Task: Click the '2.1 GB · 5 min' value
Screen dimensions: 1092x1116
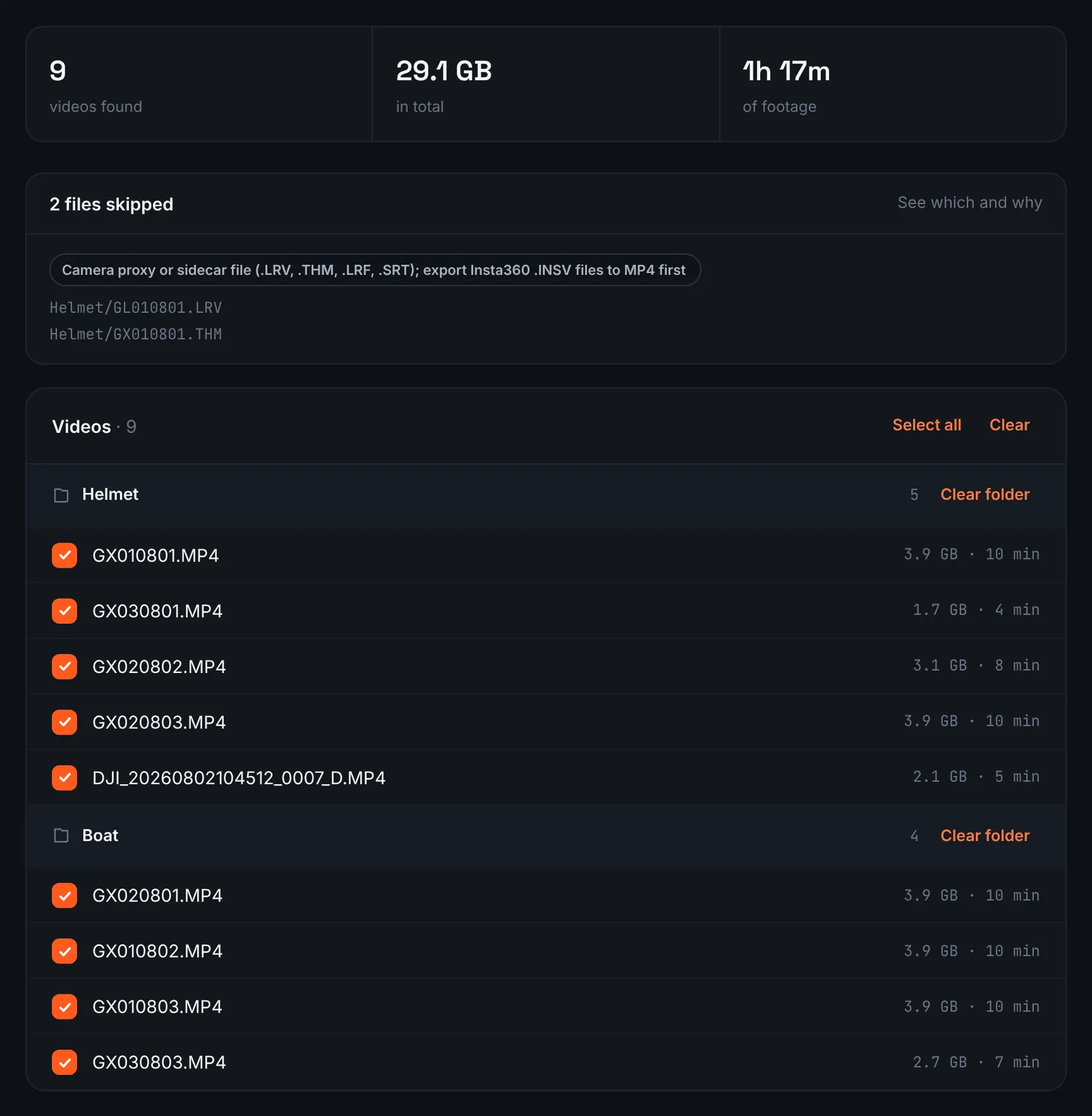Action: pyautogui.click(x=976, y=777)
